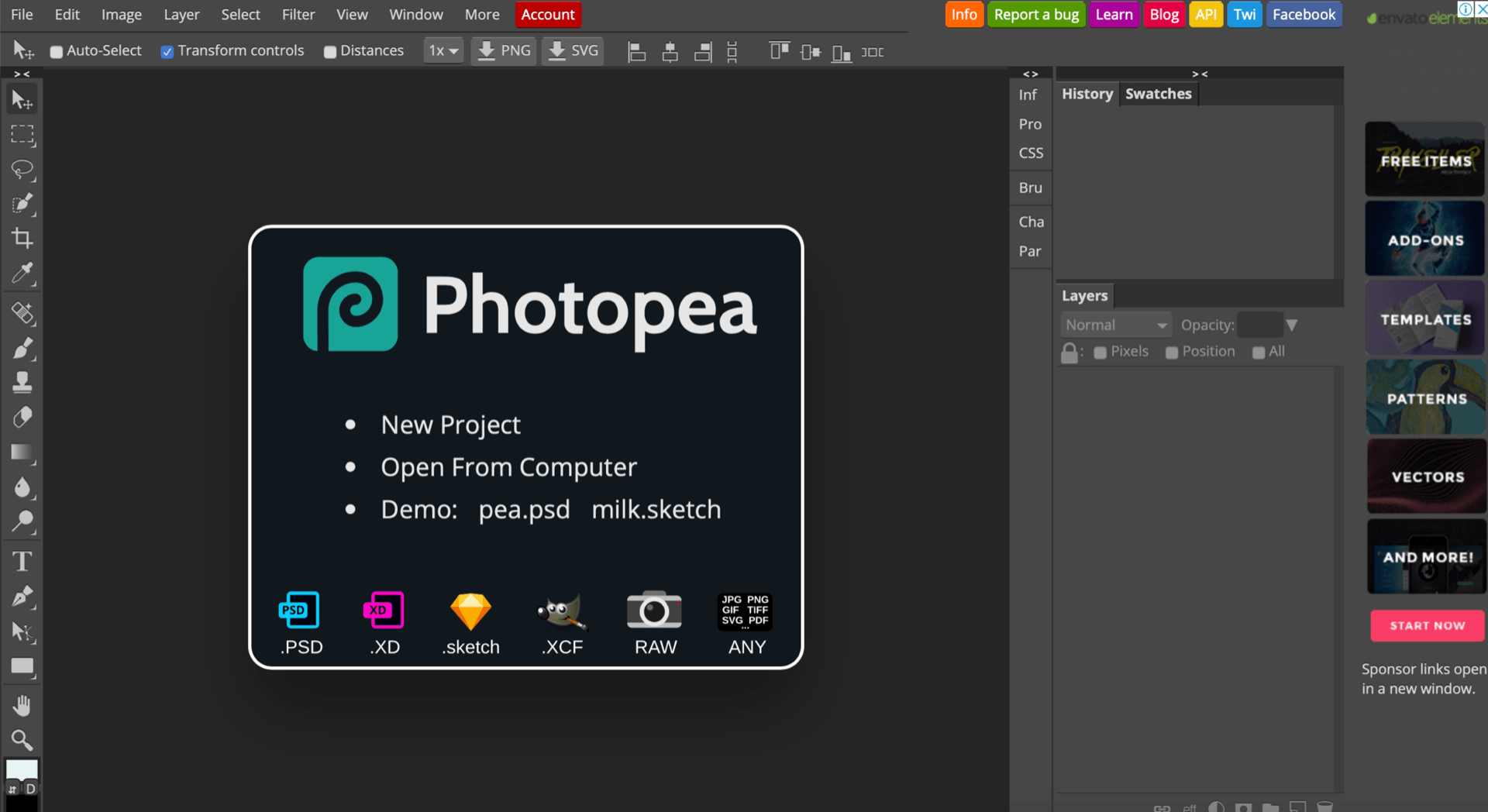Screen dimensions: 1488x812
Task: Open the pea.psd demo
Action: click(x=524, y=510)
